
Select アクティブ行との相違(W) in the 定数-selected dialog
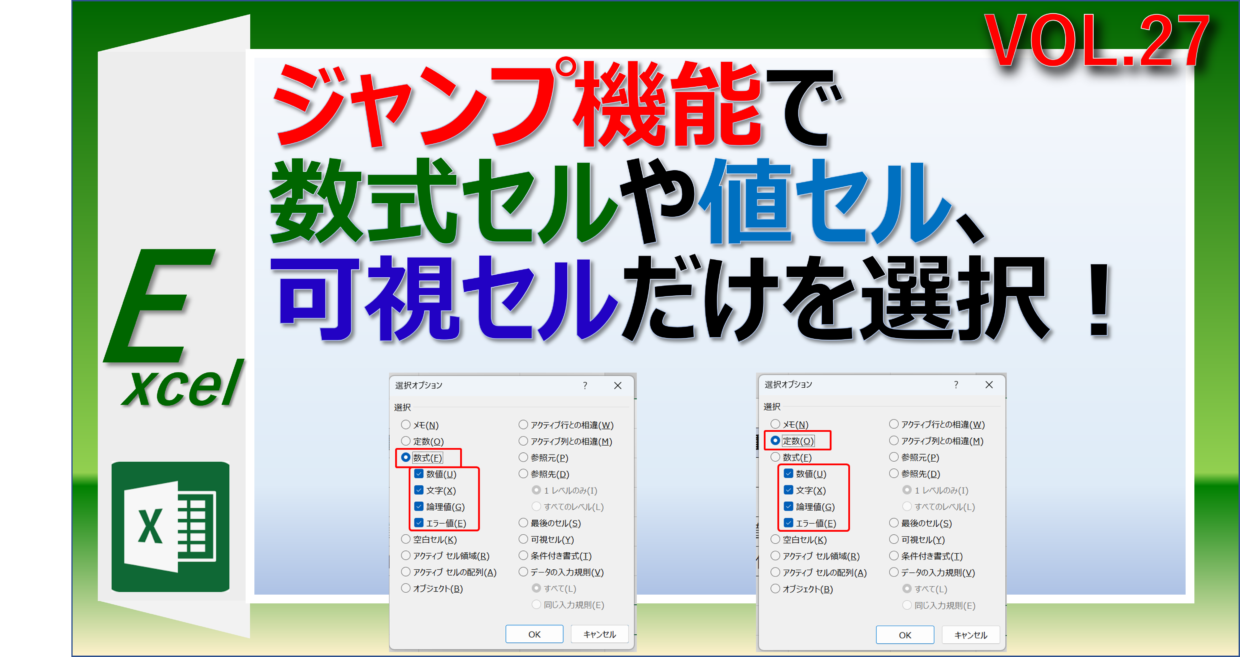(893, 425)
